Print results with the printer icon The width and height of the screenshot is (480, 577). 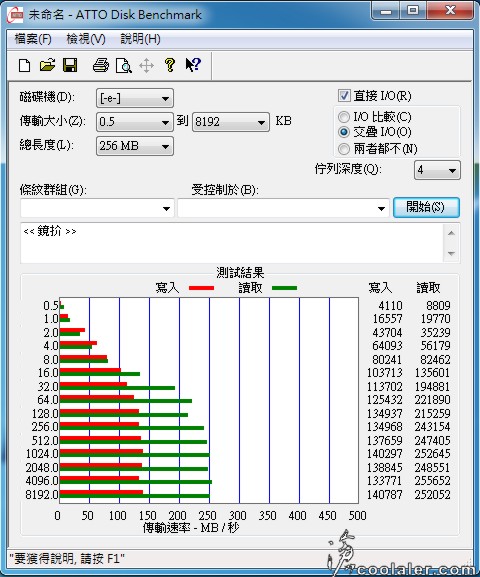pyautogui.click(x=100, y=66)
